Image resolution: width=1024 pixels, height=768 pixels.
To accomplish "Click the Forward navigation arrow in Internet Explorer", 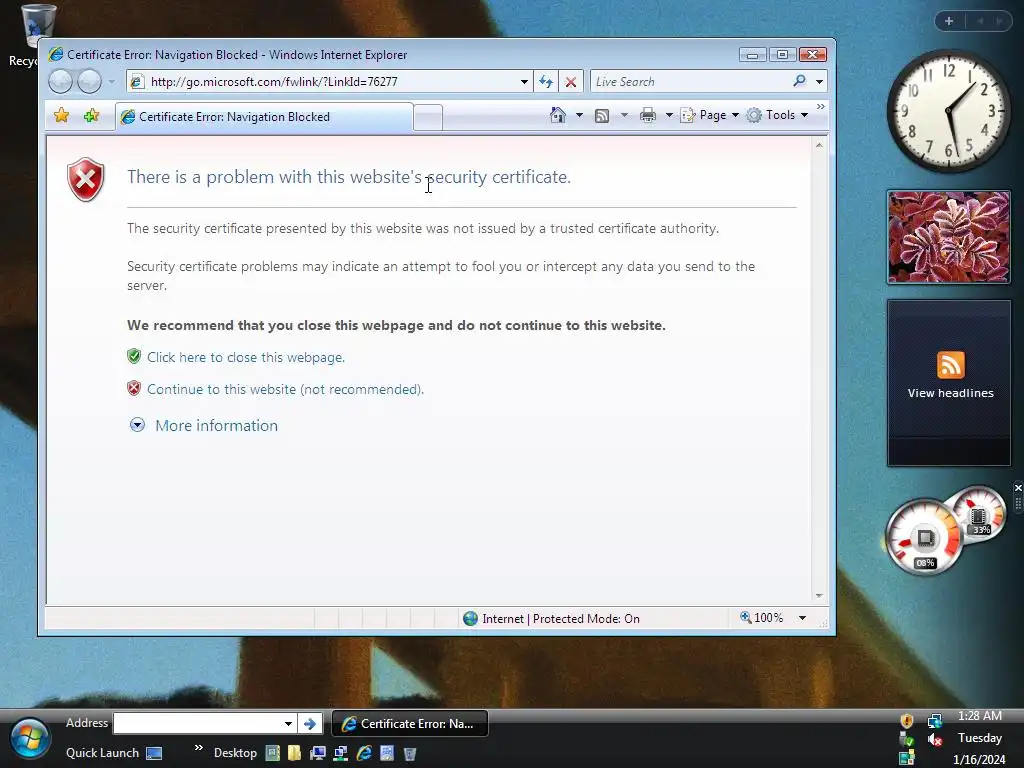I will click(x=89, y=82).
